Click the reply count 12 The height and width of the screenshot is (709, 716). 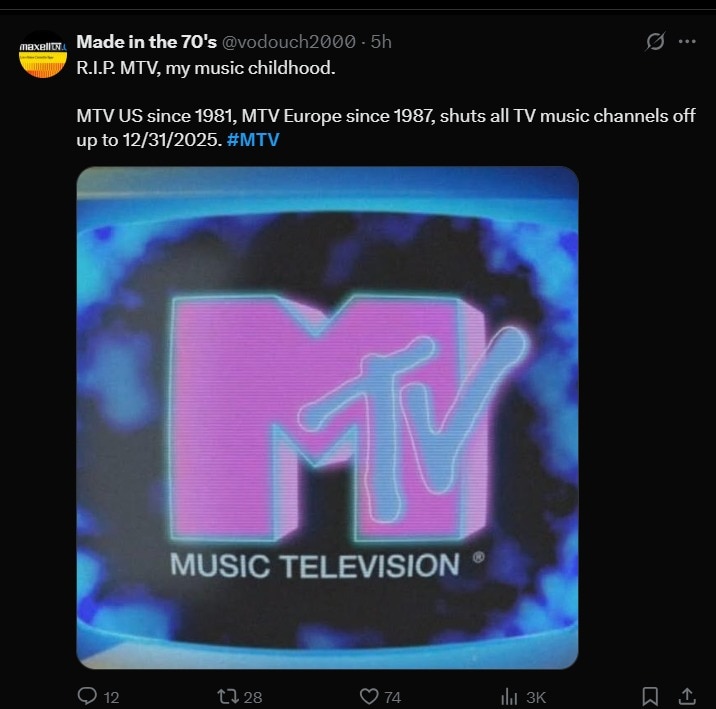[x=111, y=697]
